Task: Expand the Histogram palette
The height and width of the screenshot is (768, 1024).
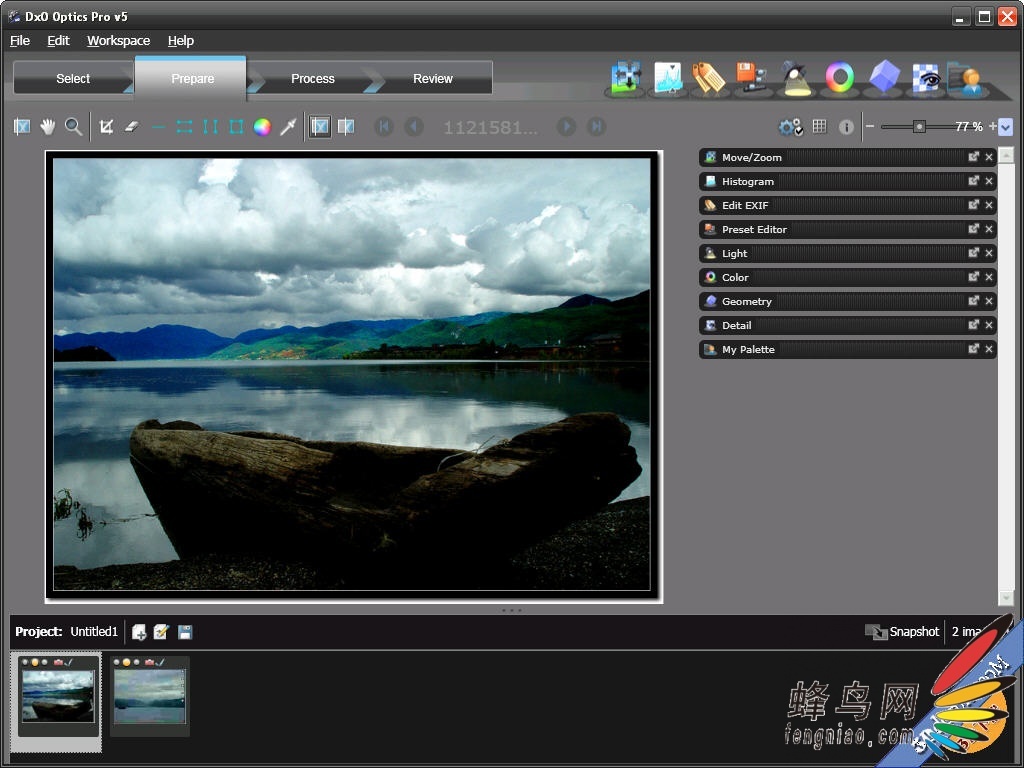Action: point(847,181)
